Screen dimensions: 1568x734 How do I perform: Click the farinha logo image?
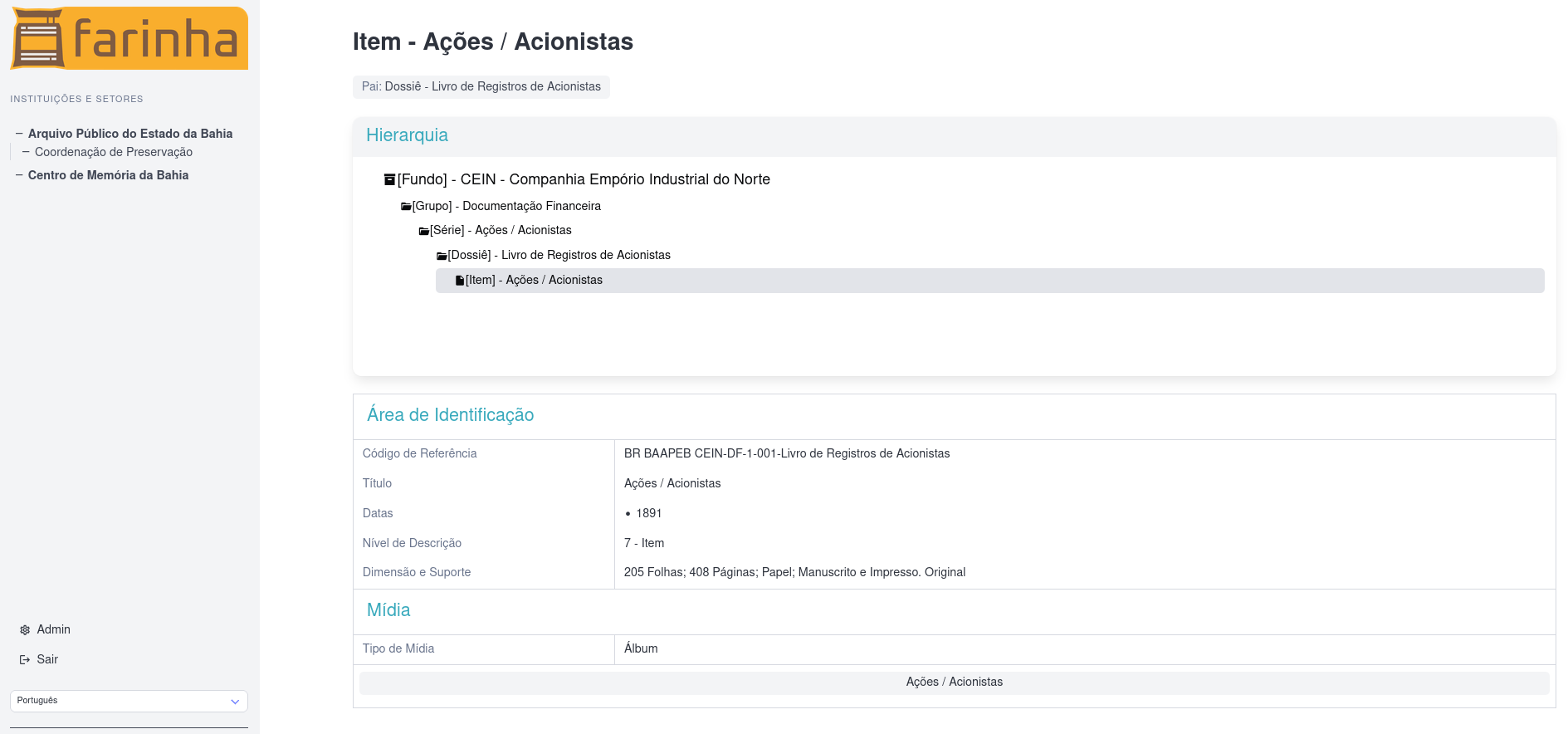click(129, 38)
